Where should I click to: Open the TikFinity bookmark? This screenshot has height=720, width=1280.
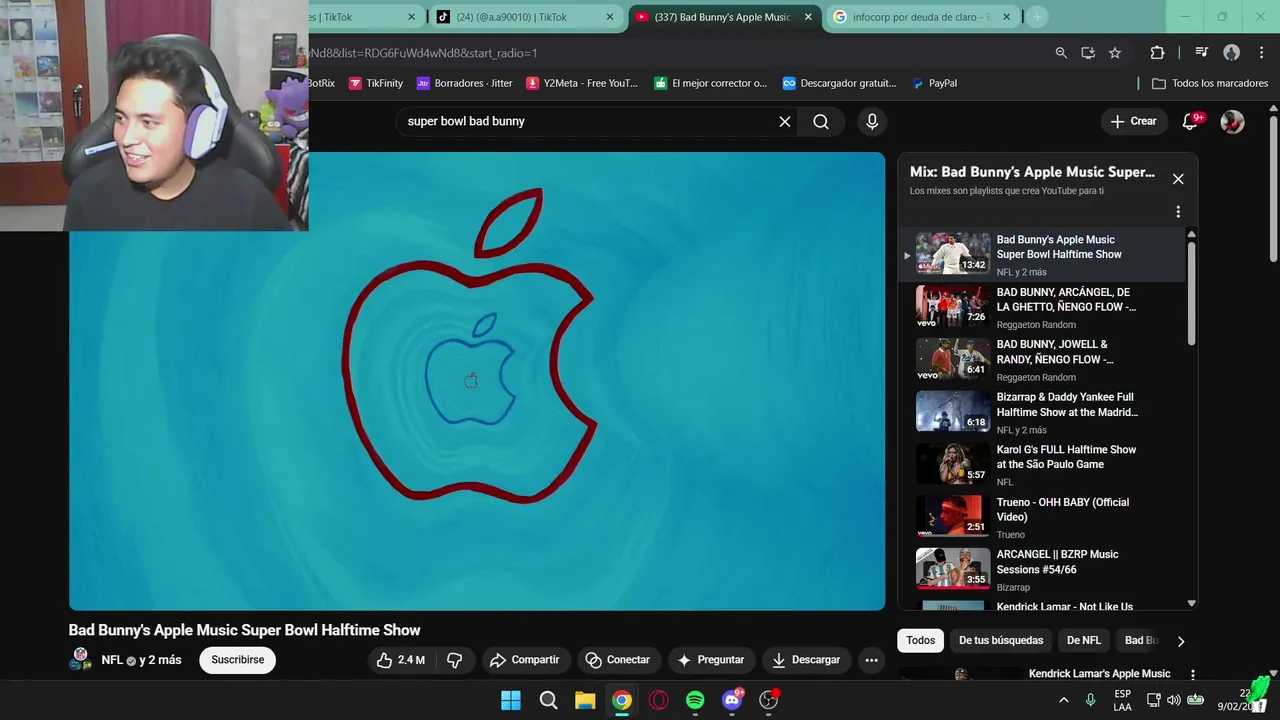[376, 83]
